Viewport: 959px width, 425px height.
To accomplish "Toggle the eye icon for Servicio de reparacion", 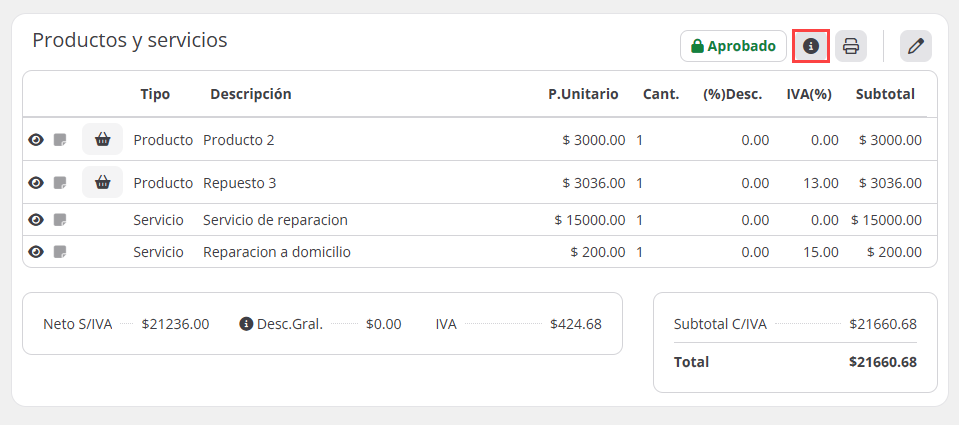I will (x=36, y=220).
